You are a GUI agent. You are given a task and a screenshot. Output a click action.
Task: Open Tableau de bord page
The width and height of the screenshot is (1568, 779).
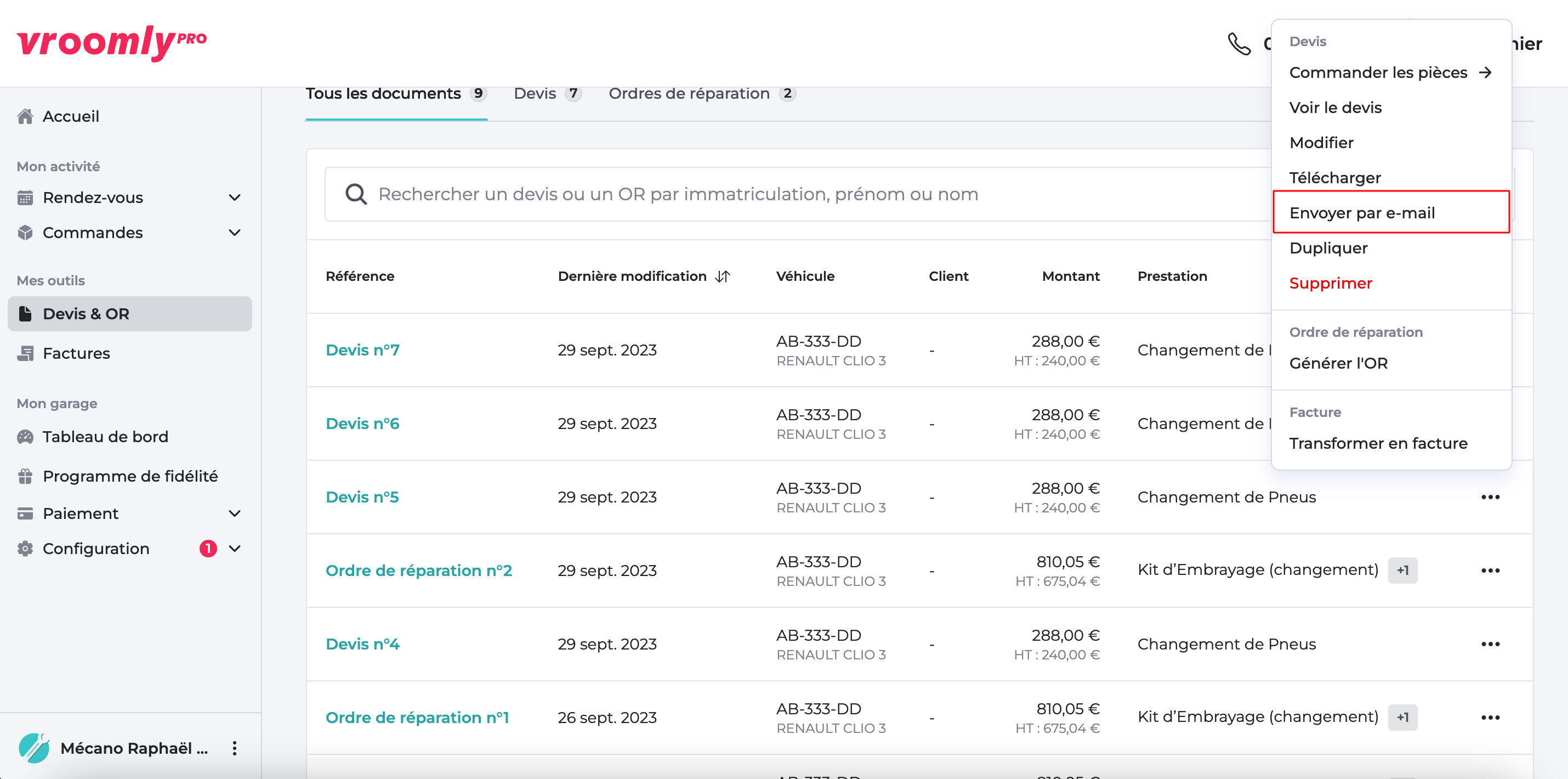pyautogui.click(x=105, y=437)
